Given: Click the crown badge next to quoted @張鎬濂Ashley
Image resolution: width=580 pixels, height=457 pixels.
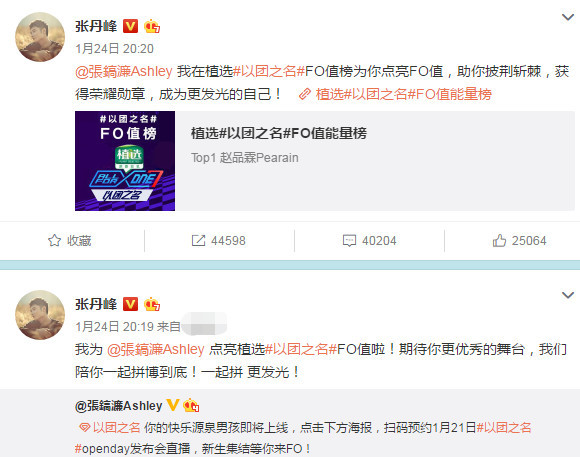Looking at the screenshot, I should pos(191,405).
